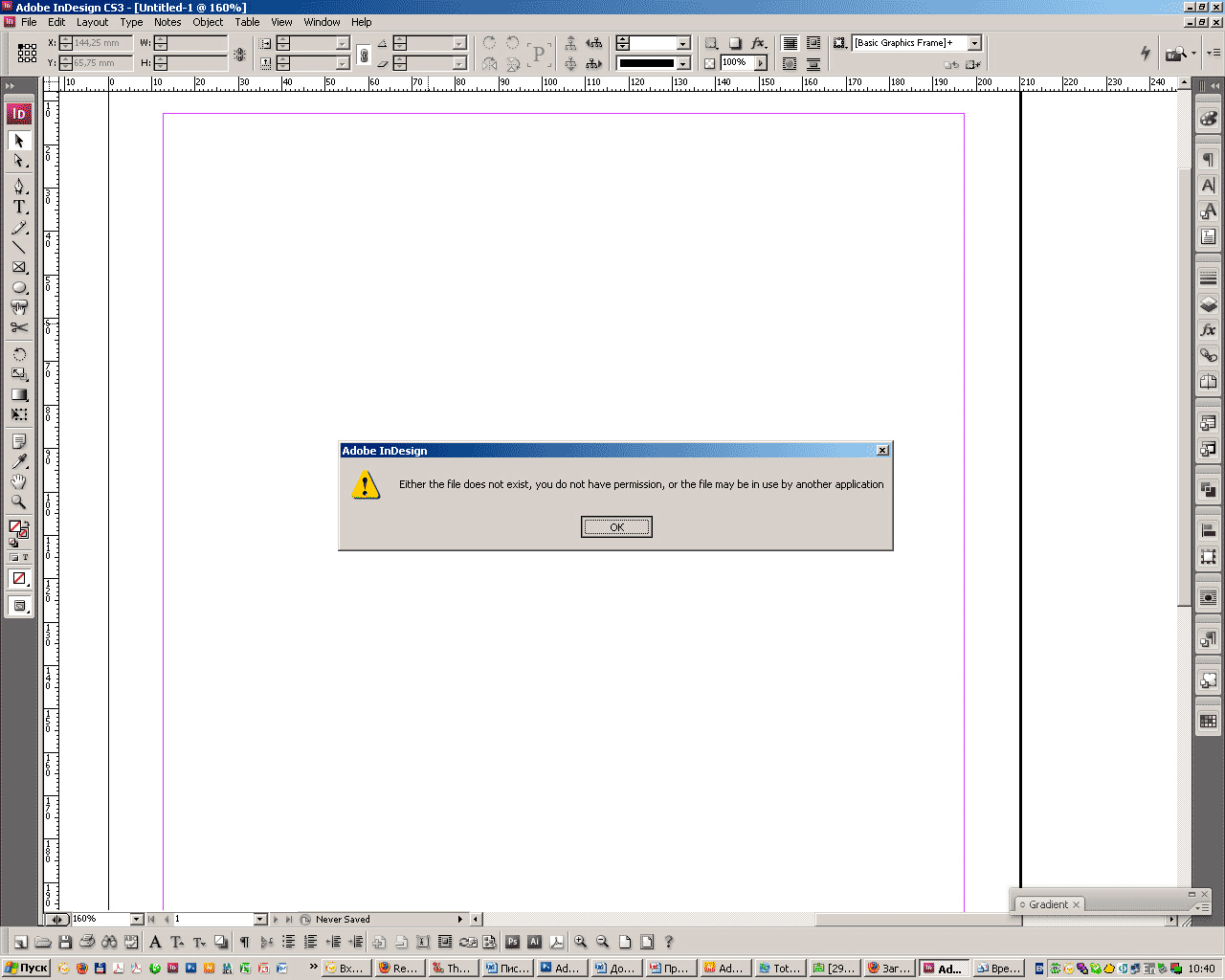Select the Eyedropper tool
The width and height of the screenshot is (1225, 980).
18,461
